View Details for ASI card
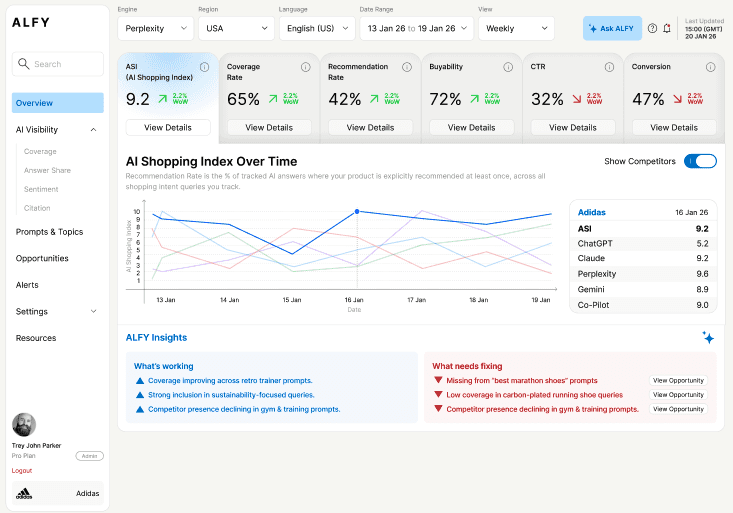 point(168,128)
